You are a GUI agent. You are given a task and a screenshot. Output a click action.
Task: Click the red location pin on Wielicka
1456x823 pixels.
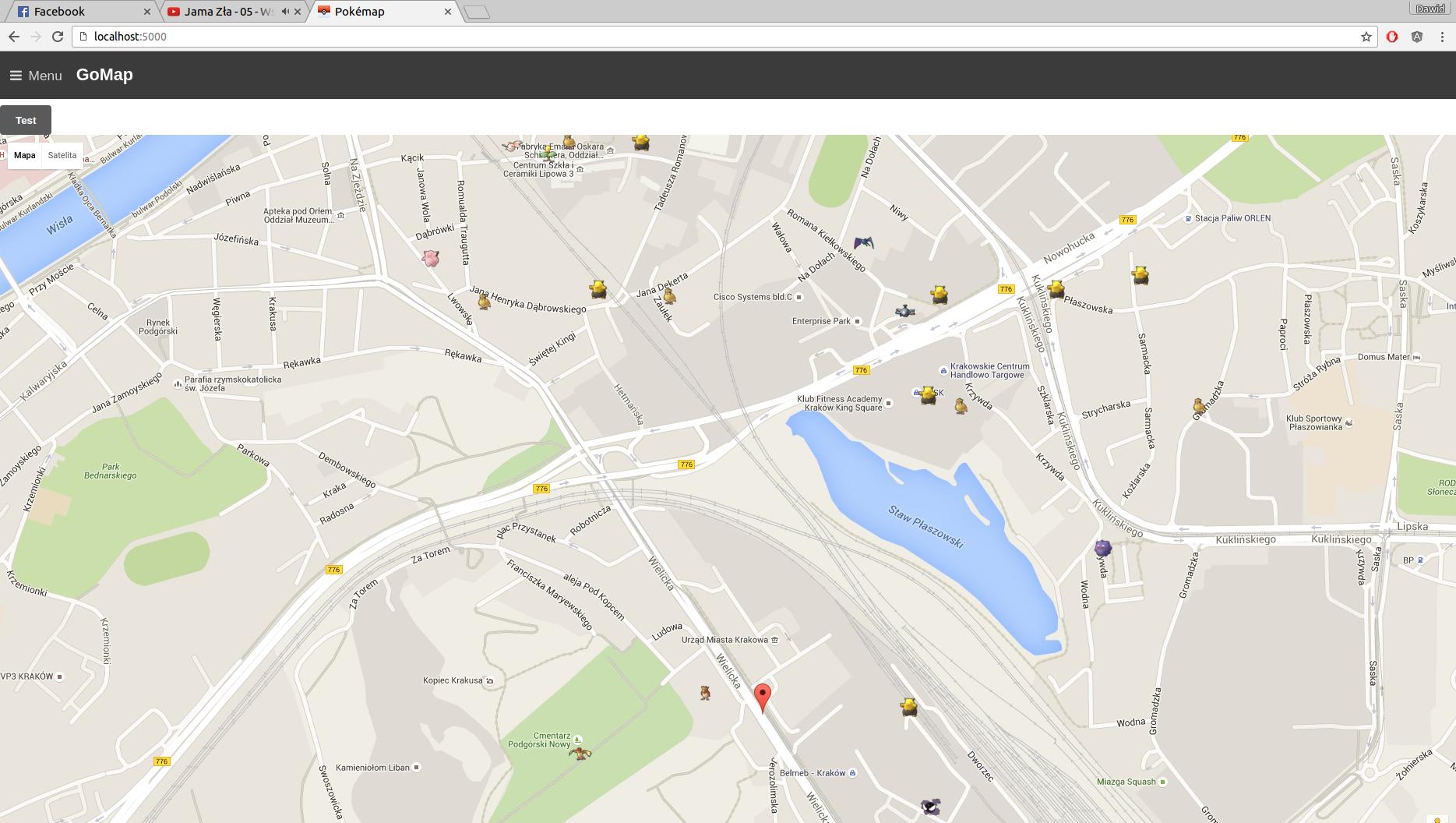tap(763, 698)
